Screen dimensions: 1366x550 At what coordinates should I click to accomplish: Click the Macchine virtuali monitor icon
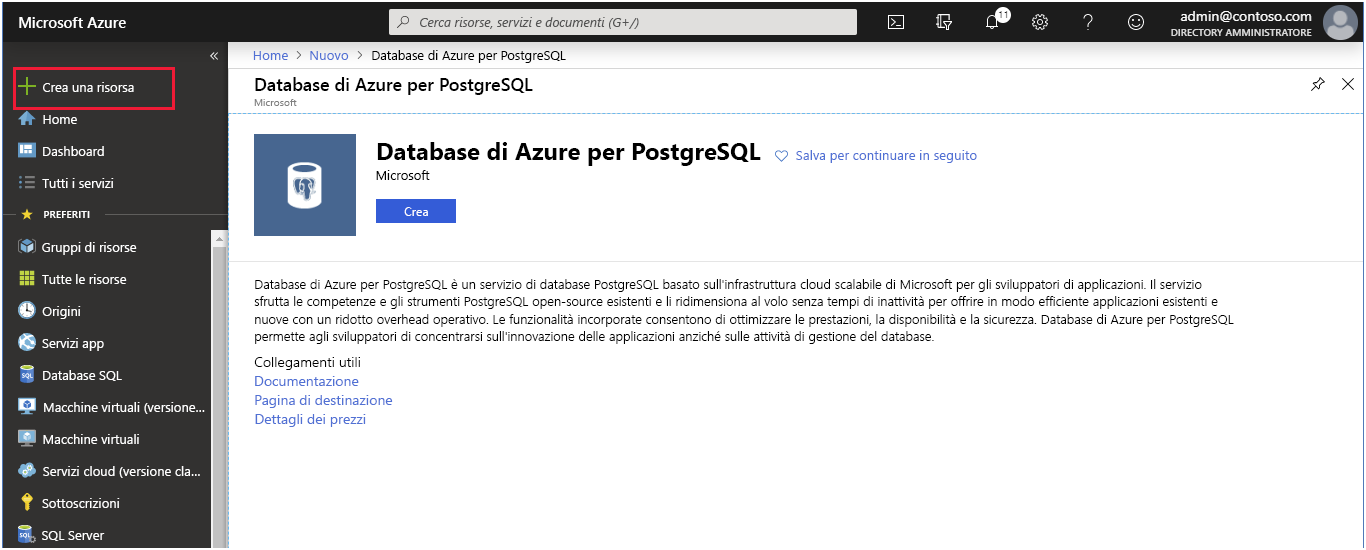pos(27,439)
